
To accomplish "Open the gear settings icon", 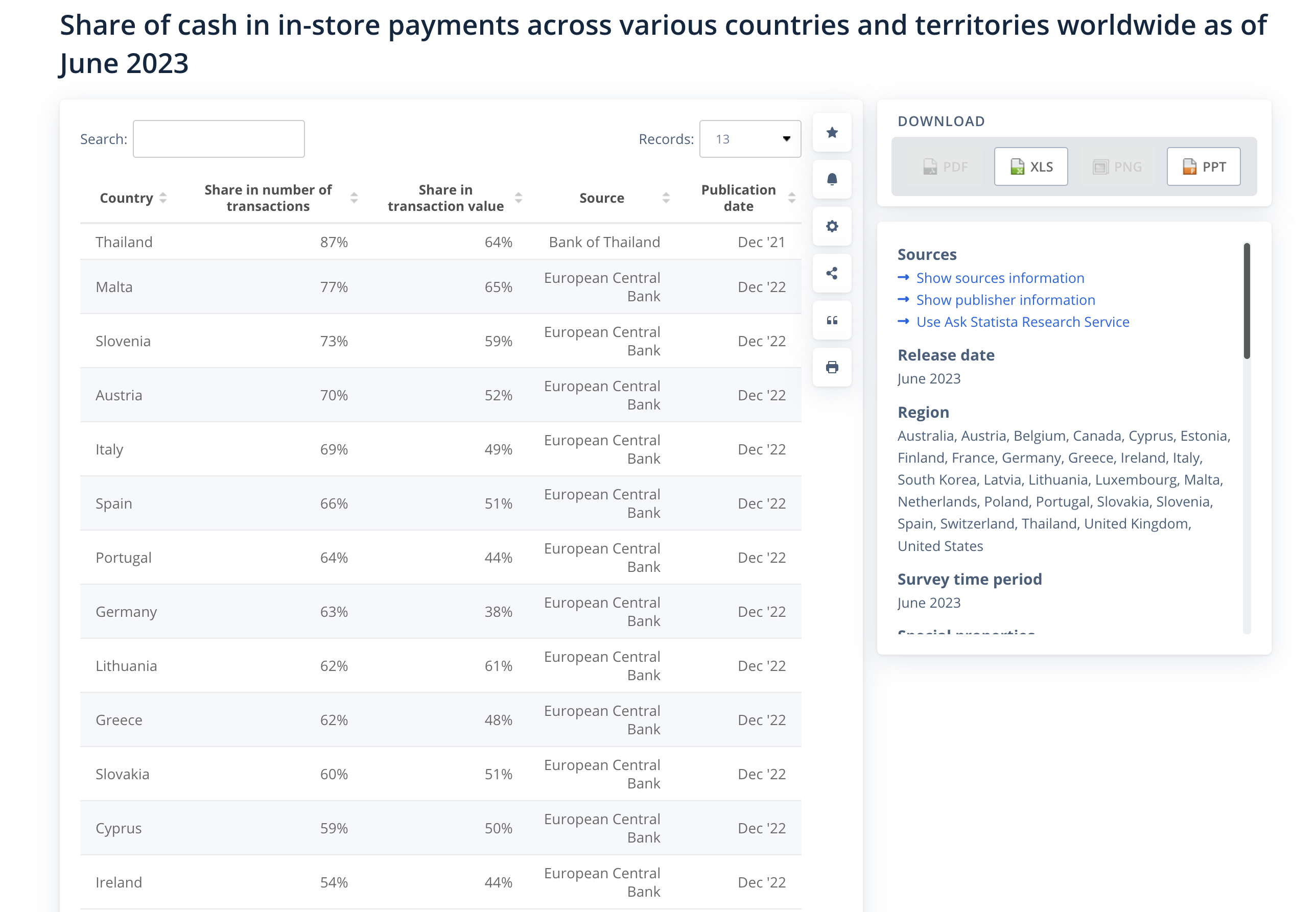I will (x=832, y=226).
